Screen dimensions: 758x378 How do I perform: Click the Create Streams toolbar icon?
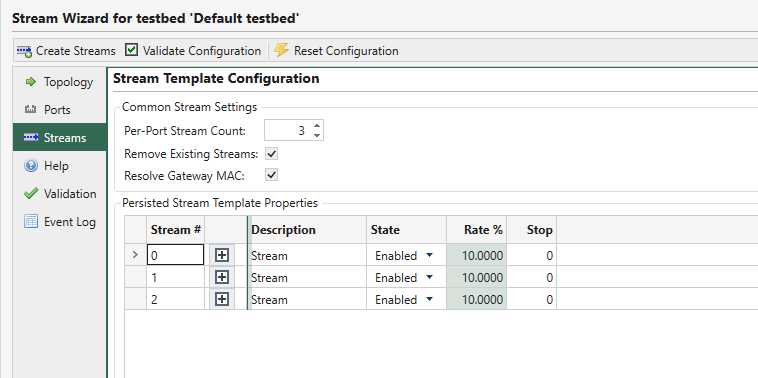(x=24, y=51)
